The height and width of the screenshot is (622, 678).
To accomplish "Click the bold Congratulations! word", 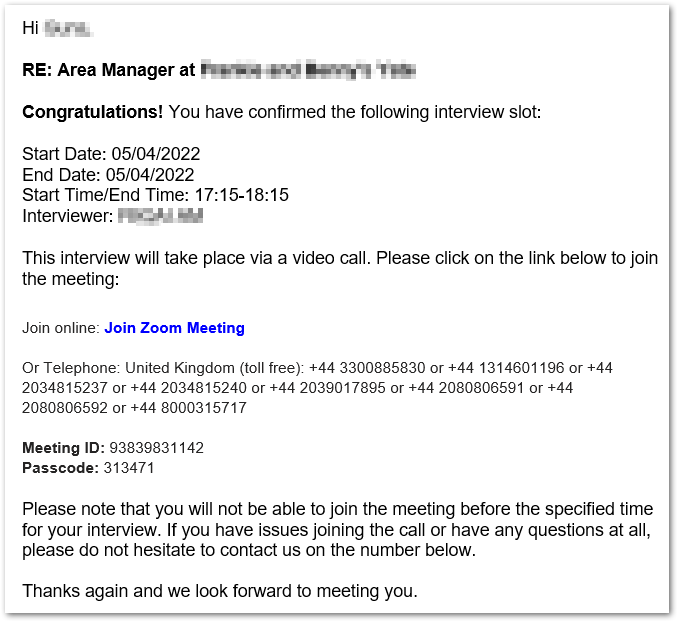I will click(x=92, y=112).
